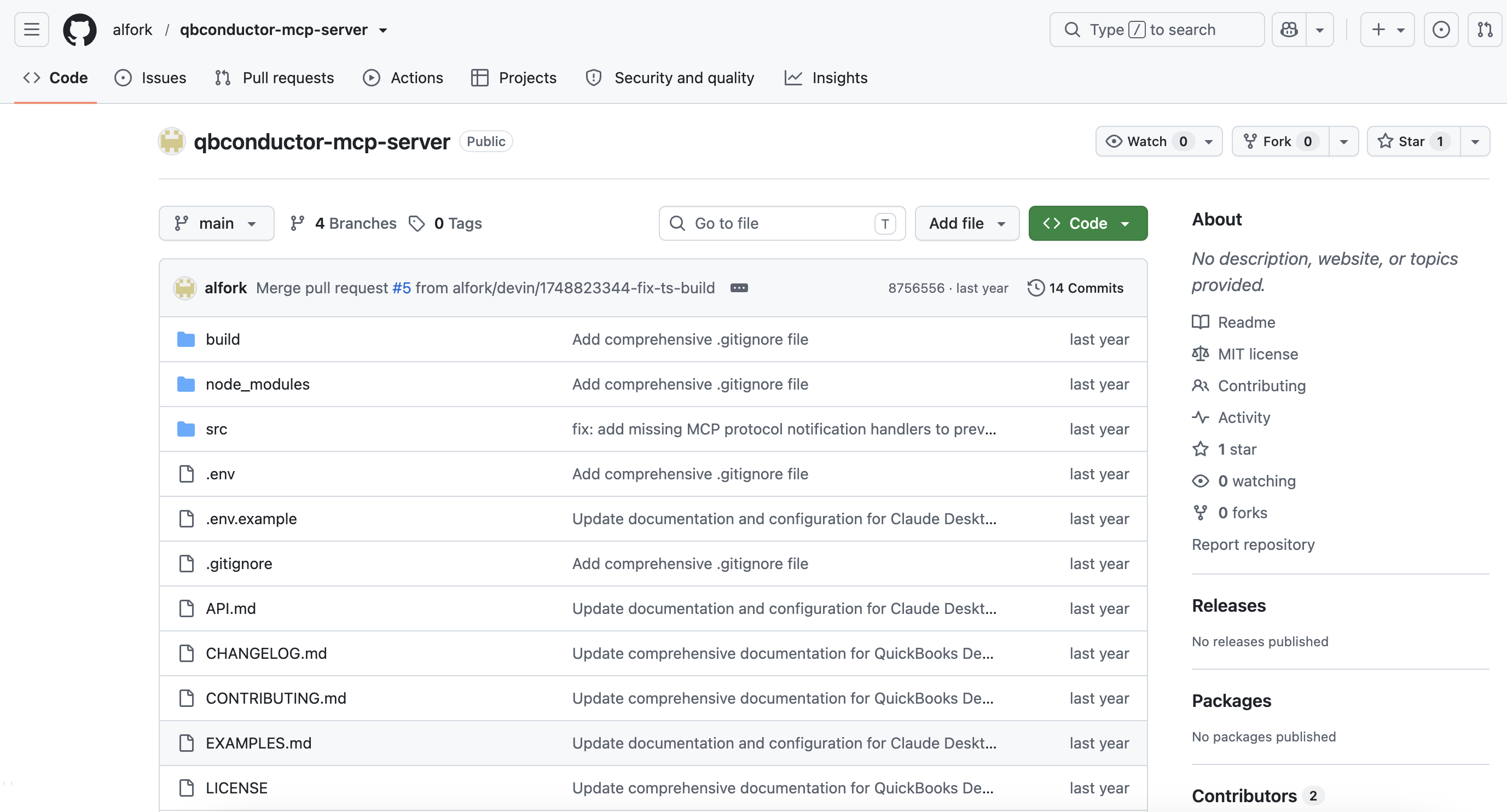Click the alfork avatar beside the repository title
Viewport: 1507px width, 812px height.
pyautogui.click(x=172, y=142)
